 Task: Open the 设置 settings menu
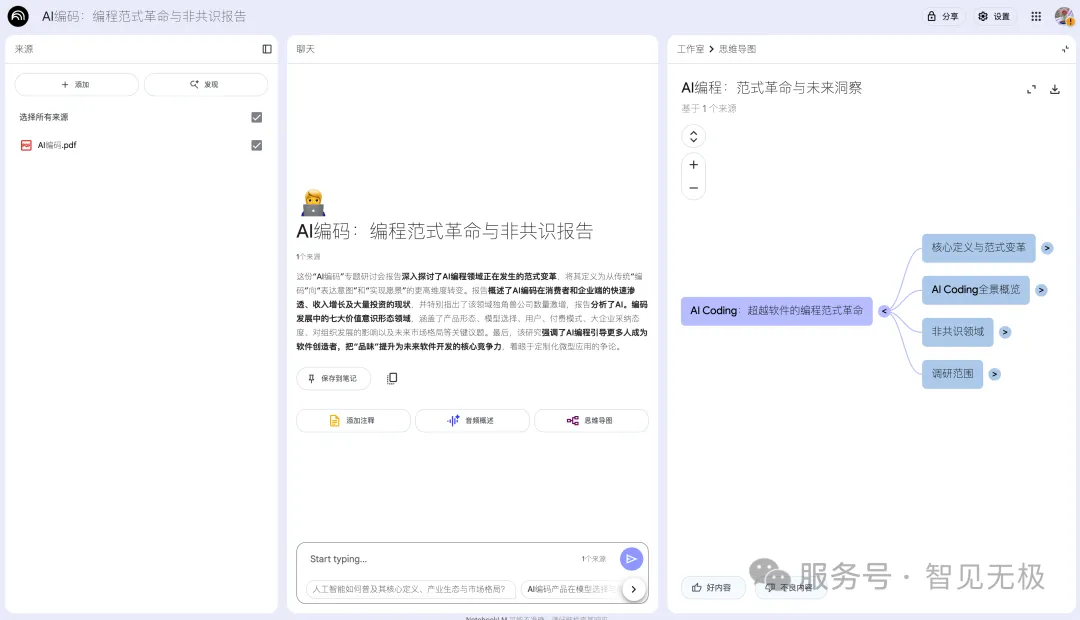[x=994, y=16]
